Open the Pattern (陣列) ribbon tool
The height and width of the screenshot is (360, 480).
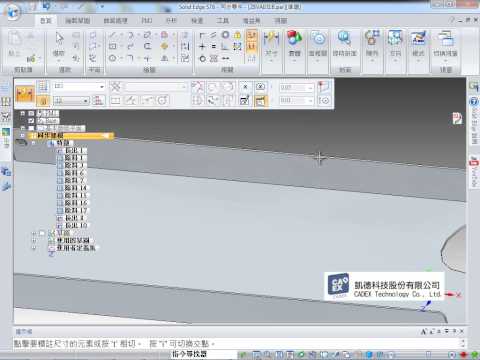coord(372,43)
